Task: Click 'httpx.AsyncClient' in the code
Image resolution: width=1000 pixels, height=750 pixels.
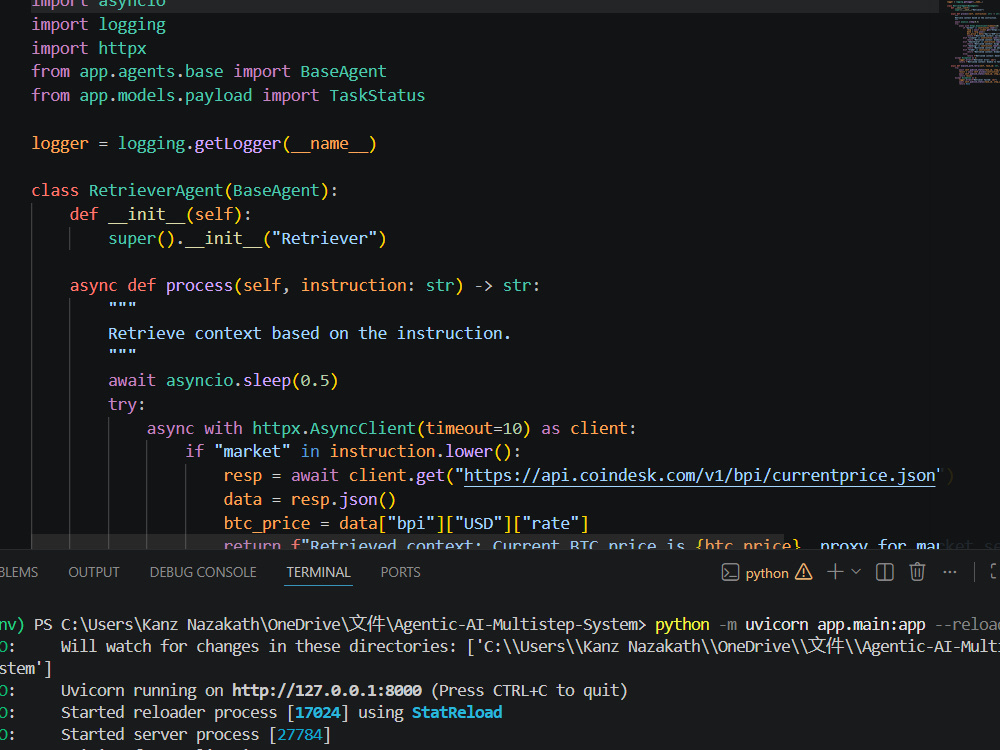Action: click(334, 429)
